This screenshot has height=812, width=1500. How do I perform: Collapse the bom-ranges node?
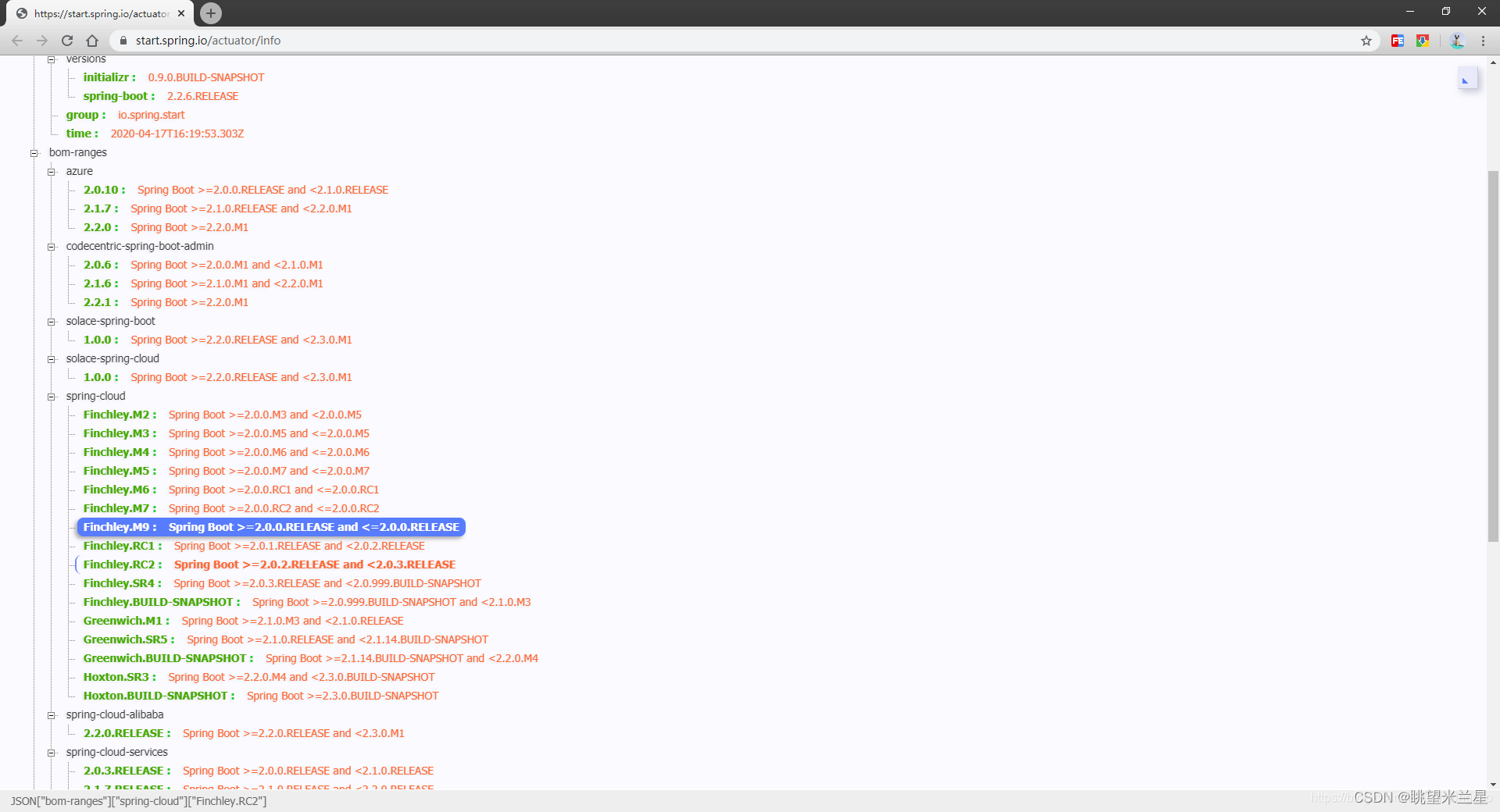tap(34, 153)
